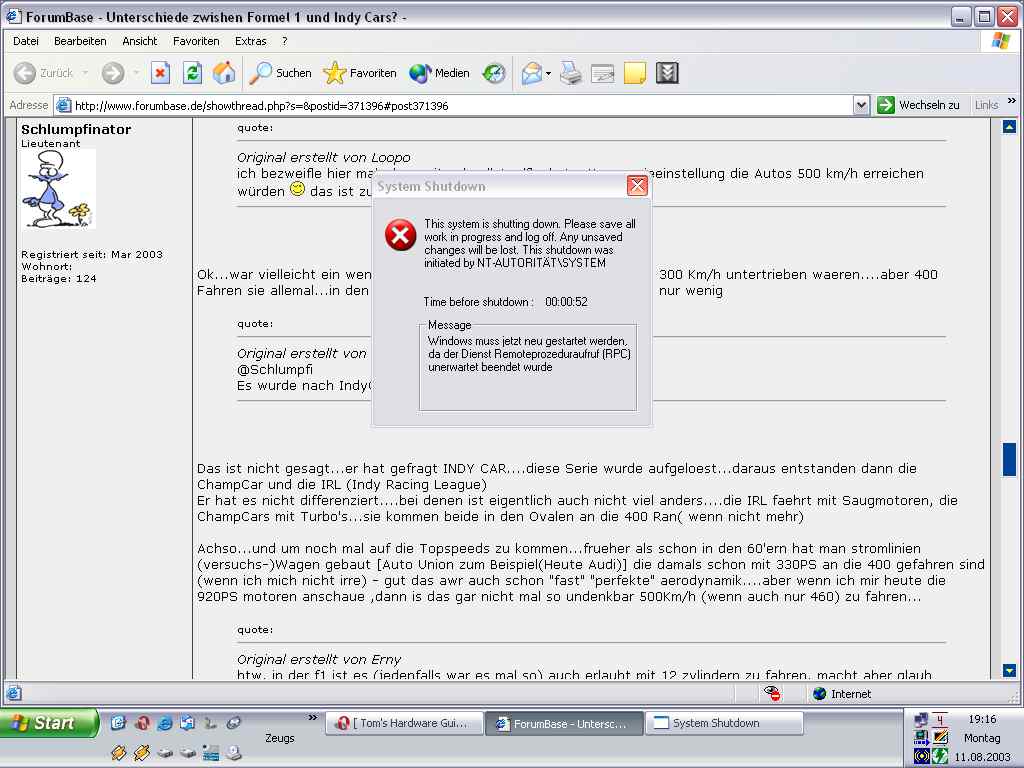Viewport: 1024px width, 768px height.
Task: Refresh the page with green arrows icon
Action: click(x=192, y=73)
